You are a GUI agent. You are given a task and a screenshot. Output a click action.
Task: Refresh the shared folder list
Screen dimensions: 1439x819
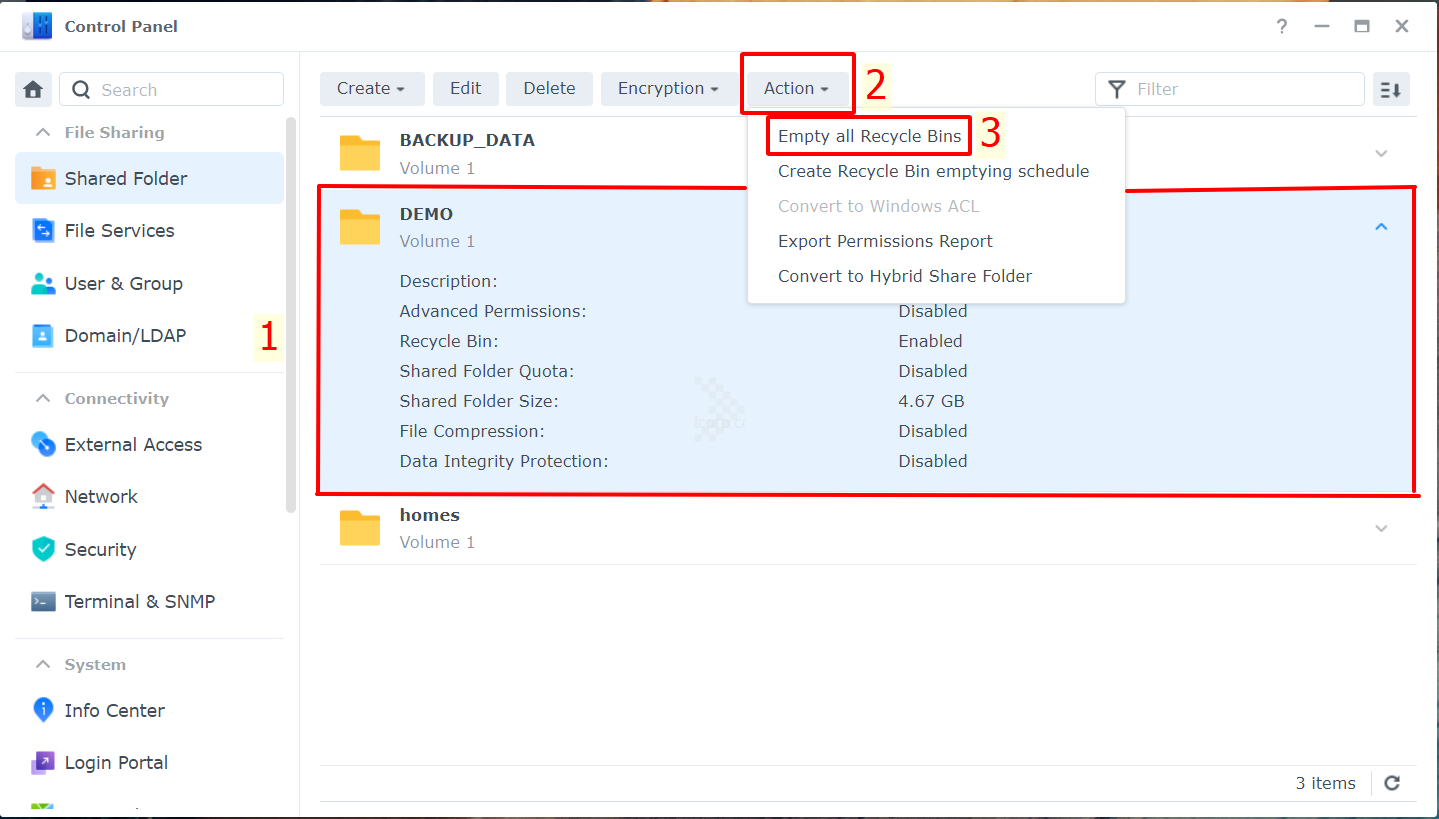pyautogui.click(x=1392, y=783)
